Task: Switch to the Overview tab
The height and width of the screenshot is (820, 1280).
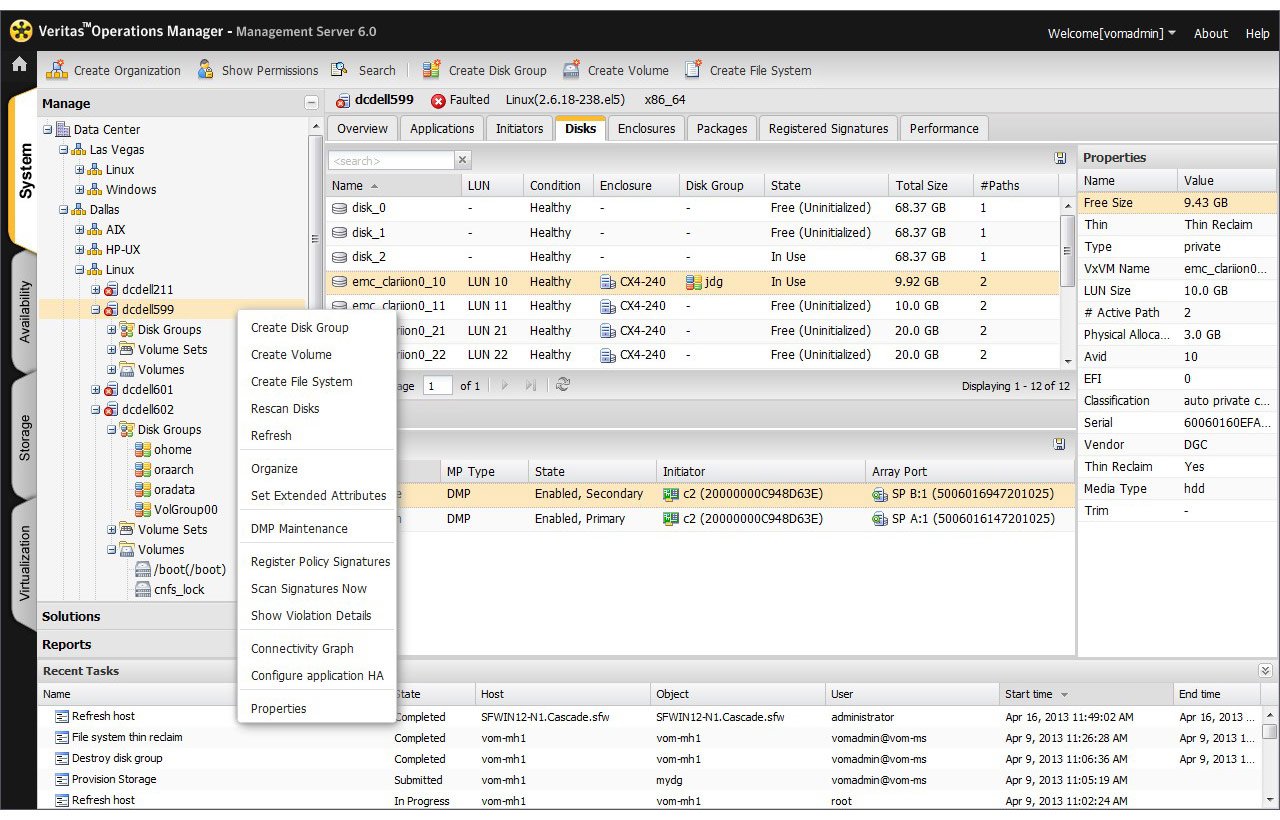Action: click(x=362, y=129)
